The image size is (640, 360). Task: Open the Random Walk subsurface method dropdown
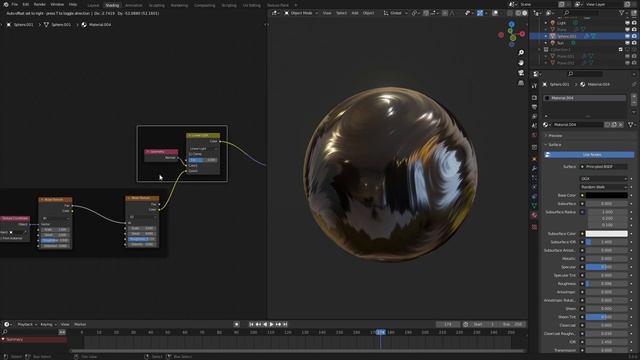tap(604, 187)
